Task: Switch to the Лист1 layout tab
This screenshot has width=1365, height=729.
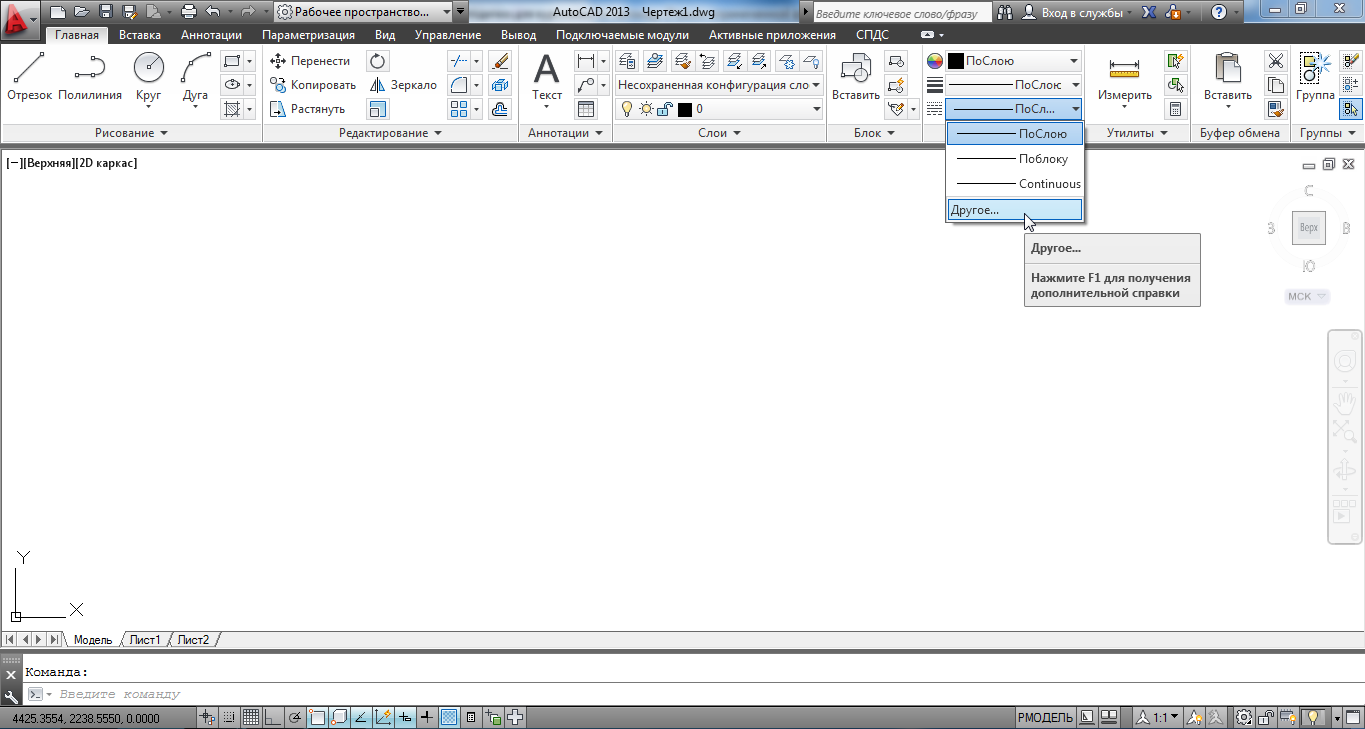Action: (x=145, y=640)
